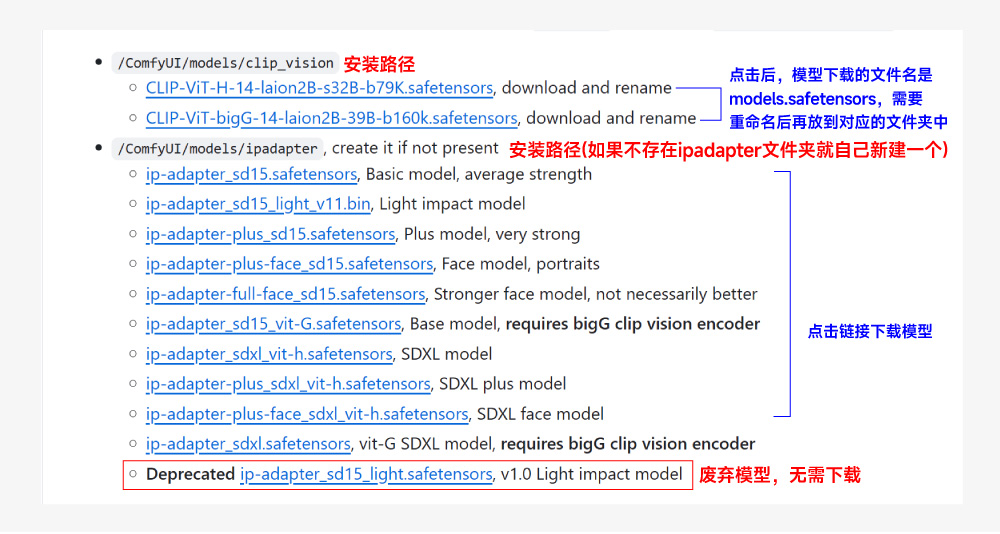This screenshot has height=534, width=1000.
Task: Click 'create it if not present' text
Action: [415, 148]
